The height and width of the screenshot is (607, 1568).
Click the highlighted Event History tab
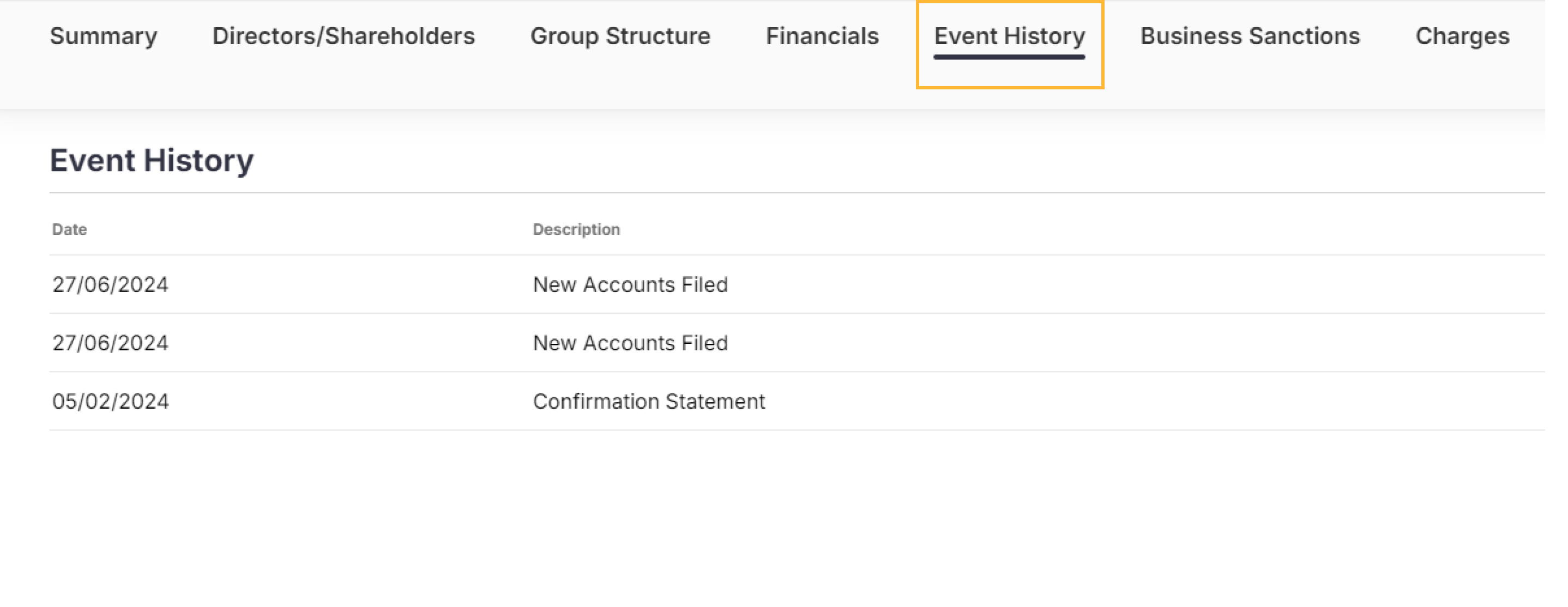[x=1009, y=37]
